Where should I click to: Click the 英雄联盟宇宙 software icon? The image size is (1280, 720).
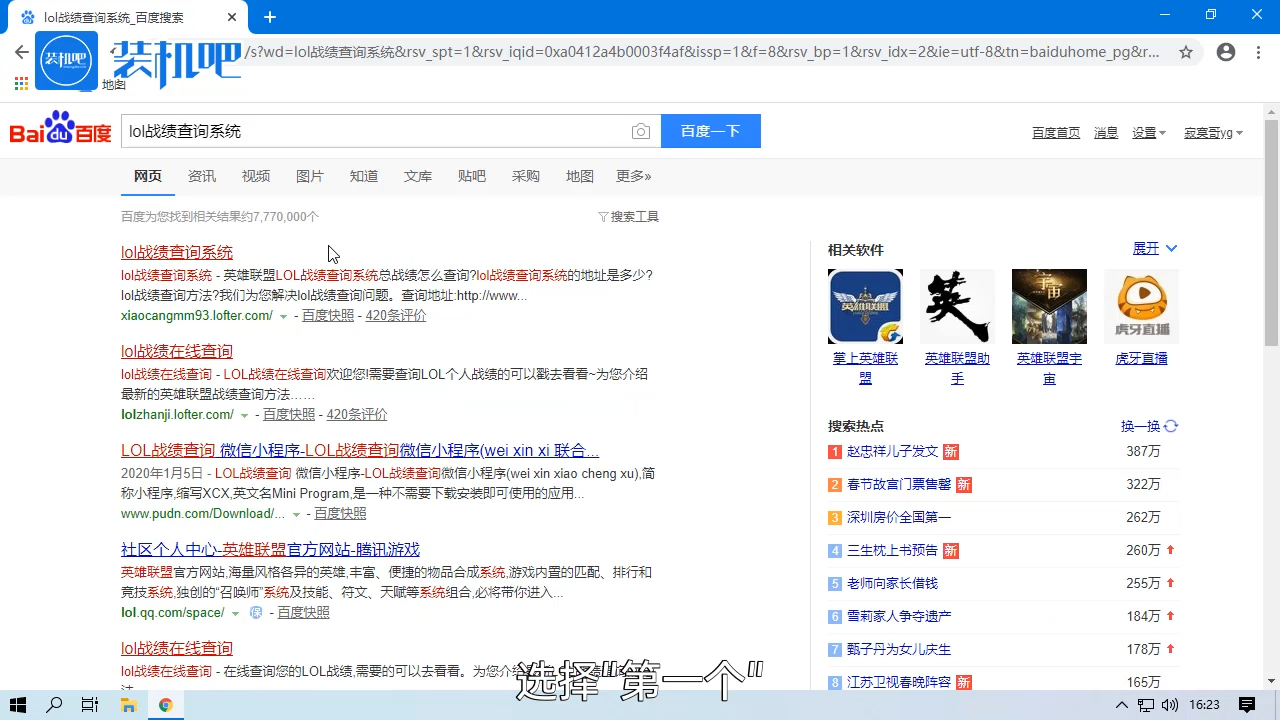tap(1049, 306)
